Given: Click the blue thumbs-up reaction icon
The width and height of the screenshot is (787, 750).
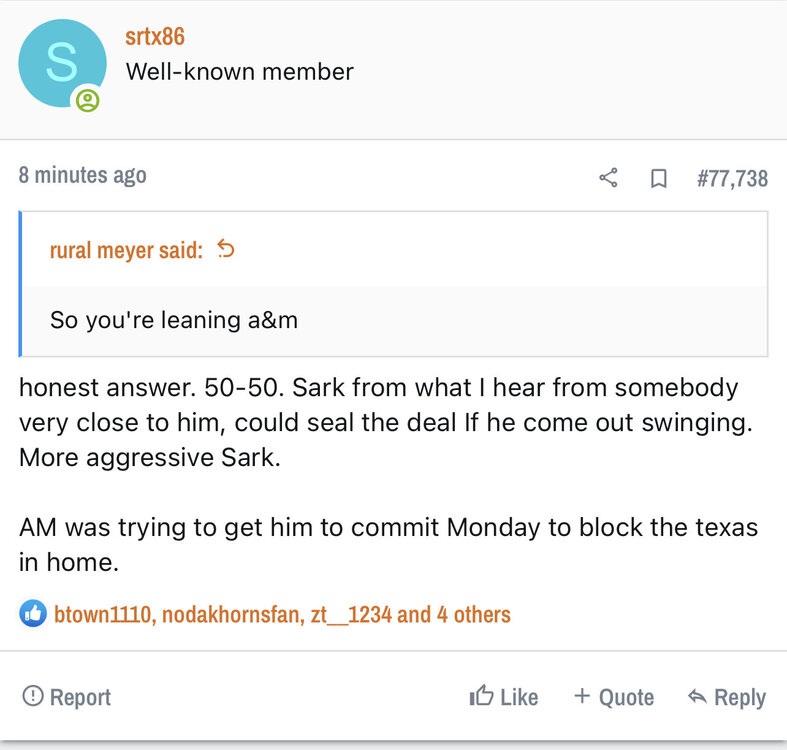Looking at the screenshot, I should (33, 613).
